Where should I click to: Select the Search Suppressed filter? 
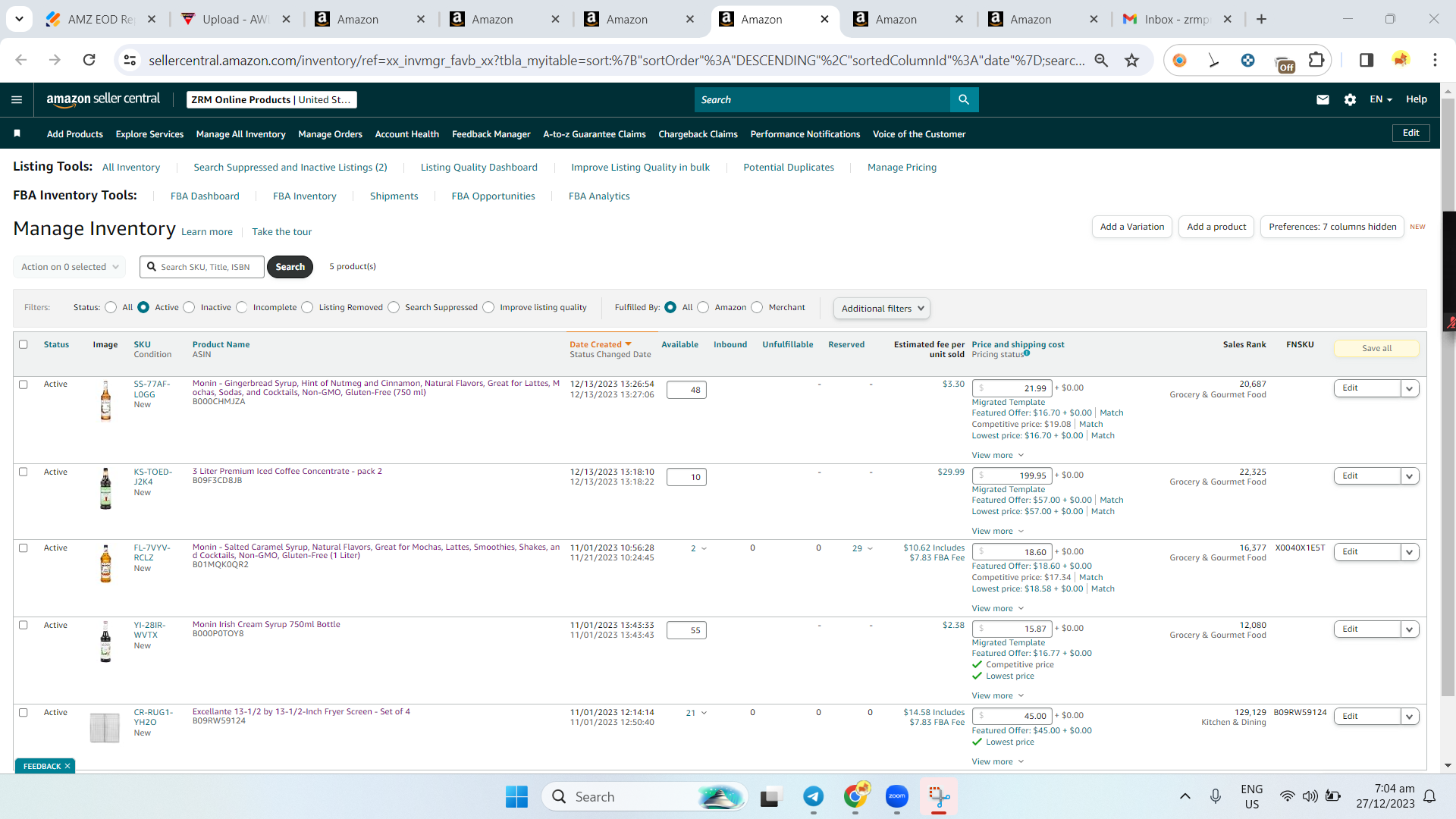tap(394, 307)
